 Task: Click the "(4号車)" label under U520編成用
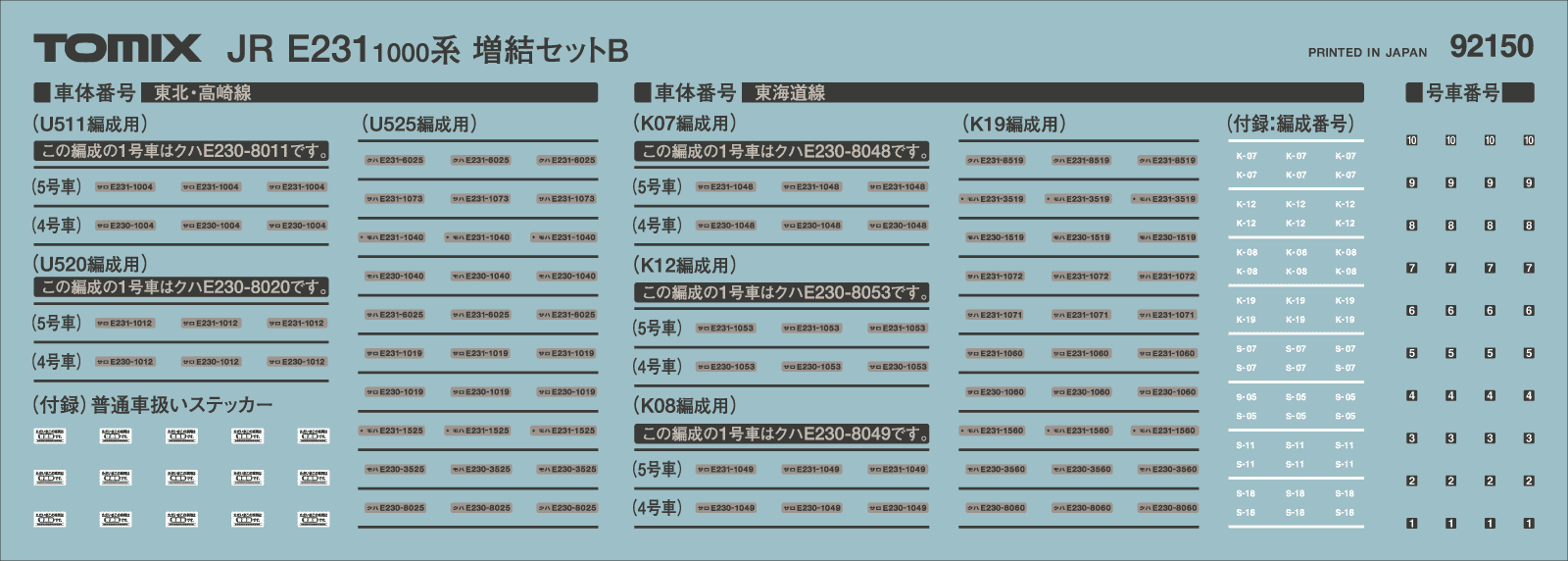[x=58, y=362]
